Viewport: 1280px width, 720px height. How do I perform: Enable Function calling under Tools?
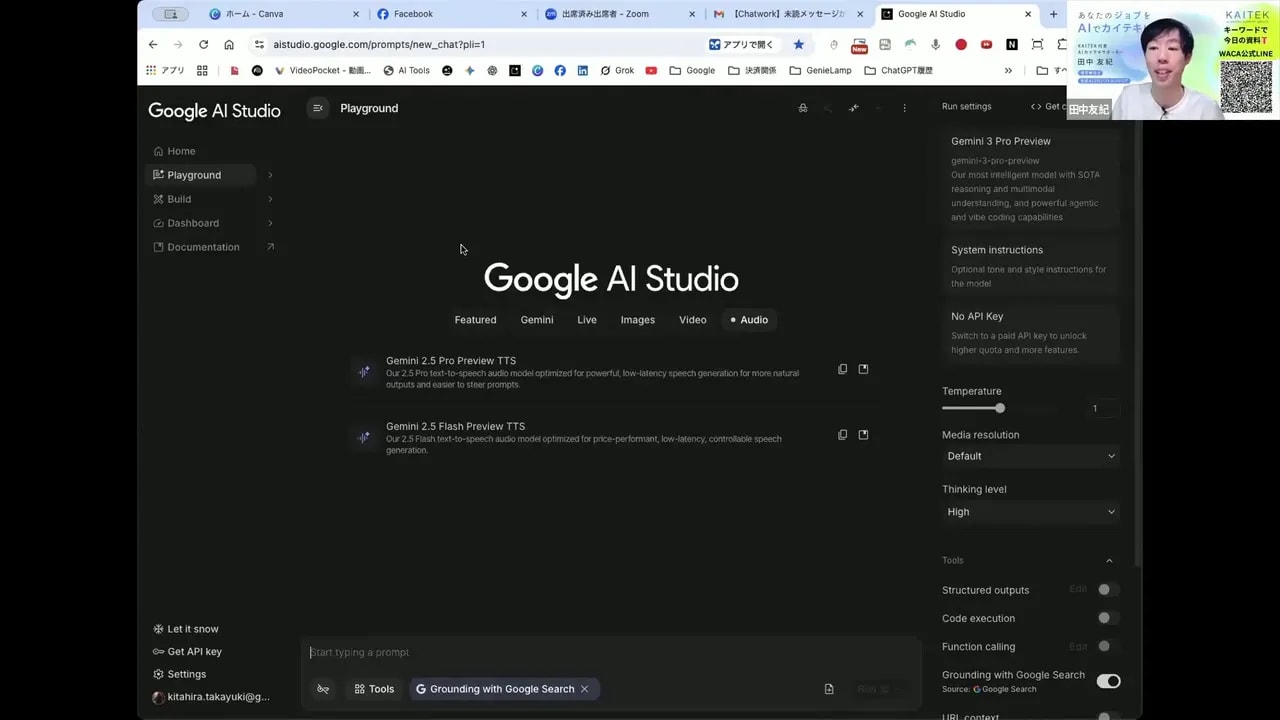point(1104,646)
